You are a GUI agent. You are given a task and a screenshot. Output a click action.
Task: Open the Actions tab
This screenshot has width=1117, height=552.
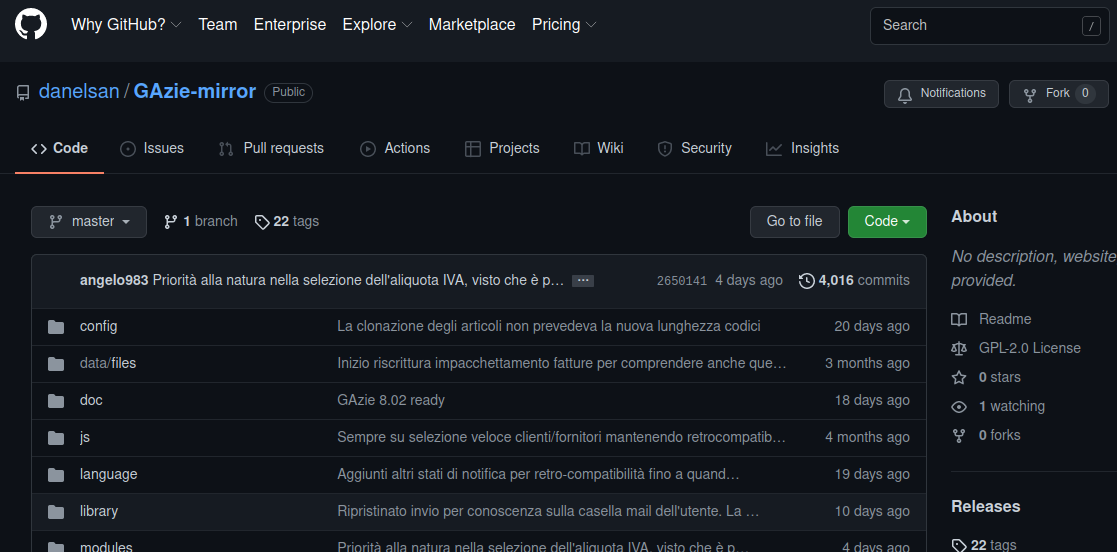pyautogui.click(x=395, y=148)
